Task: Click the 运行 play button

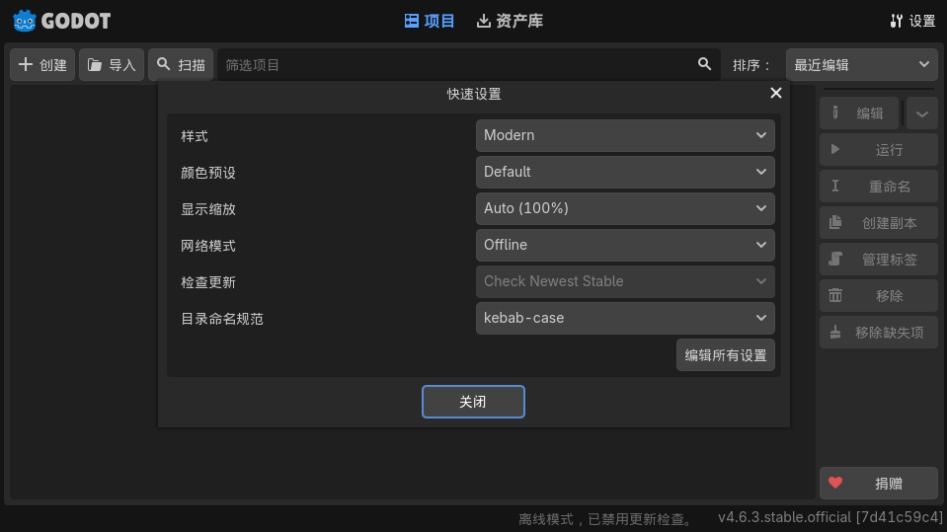Action: [879, 150]
